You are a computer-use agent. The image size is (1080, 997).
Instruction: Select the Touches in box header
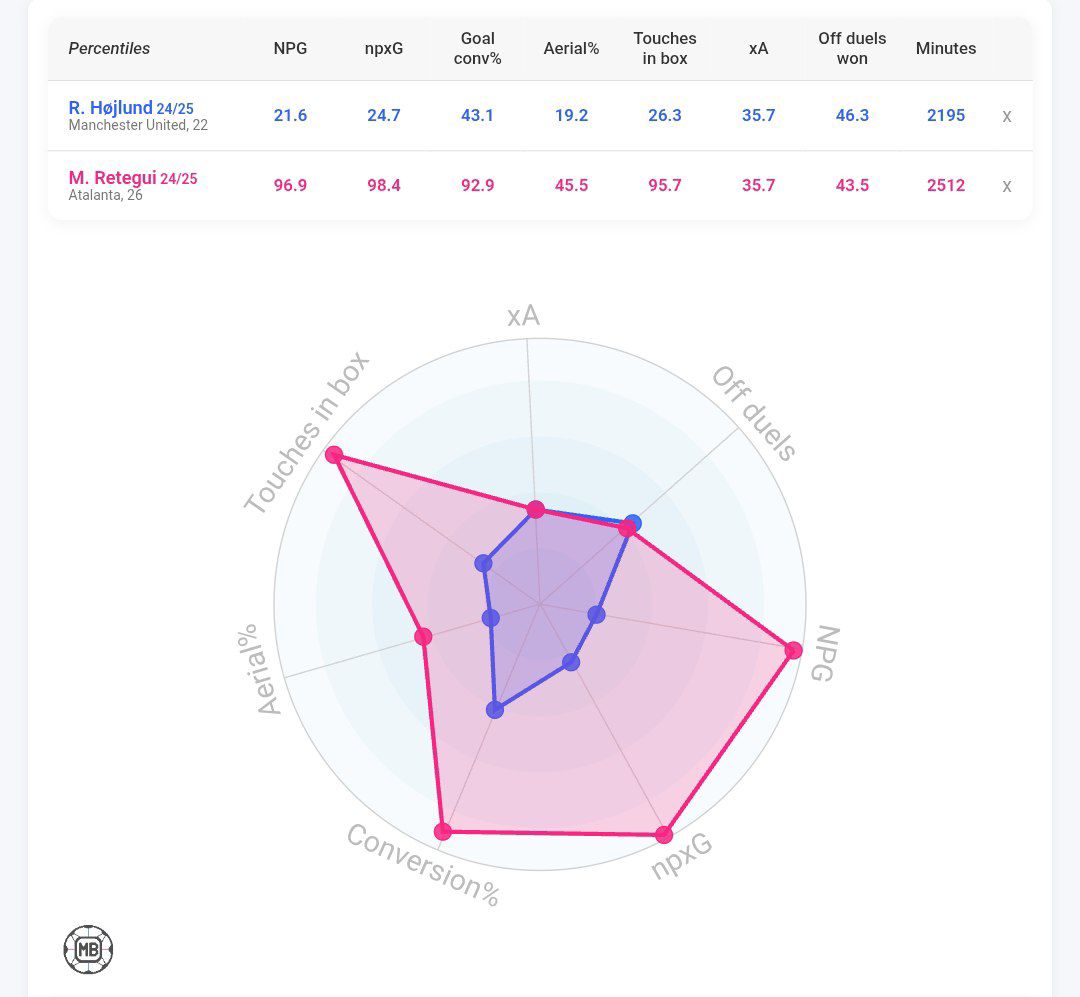[665, 48]
